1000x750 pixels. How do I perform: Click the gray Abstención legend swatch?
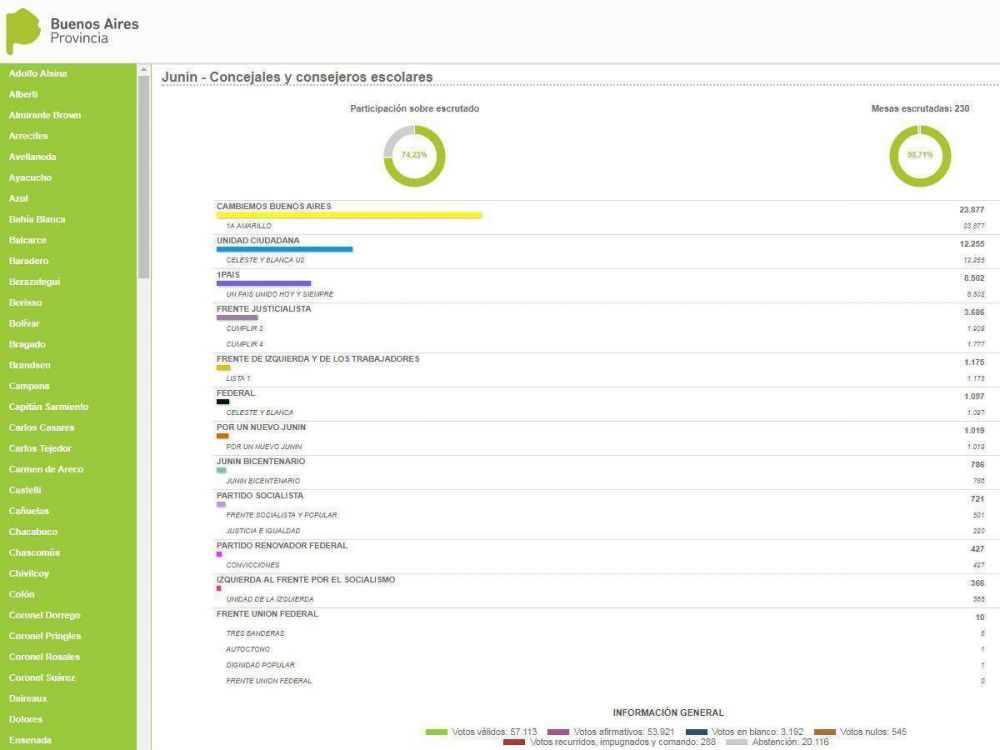(736, 742)
